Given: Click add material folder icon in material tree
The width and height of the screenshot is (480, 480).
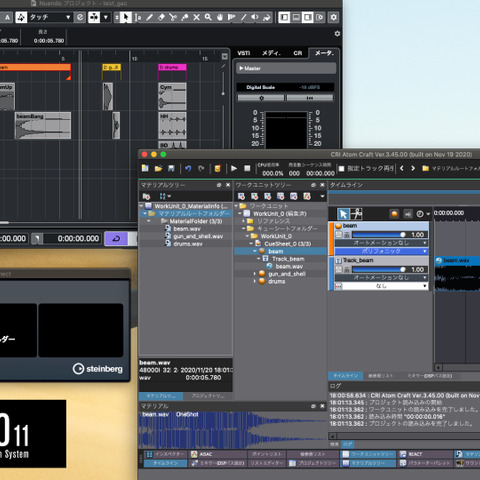Looking at the screenshot, I should pyautogui.click(x=146, y=196).
